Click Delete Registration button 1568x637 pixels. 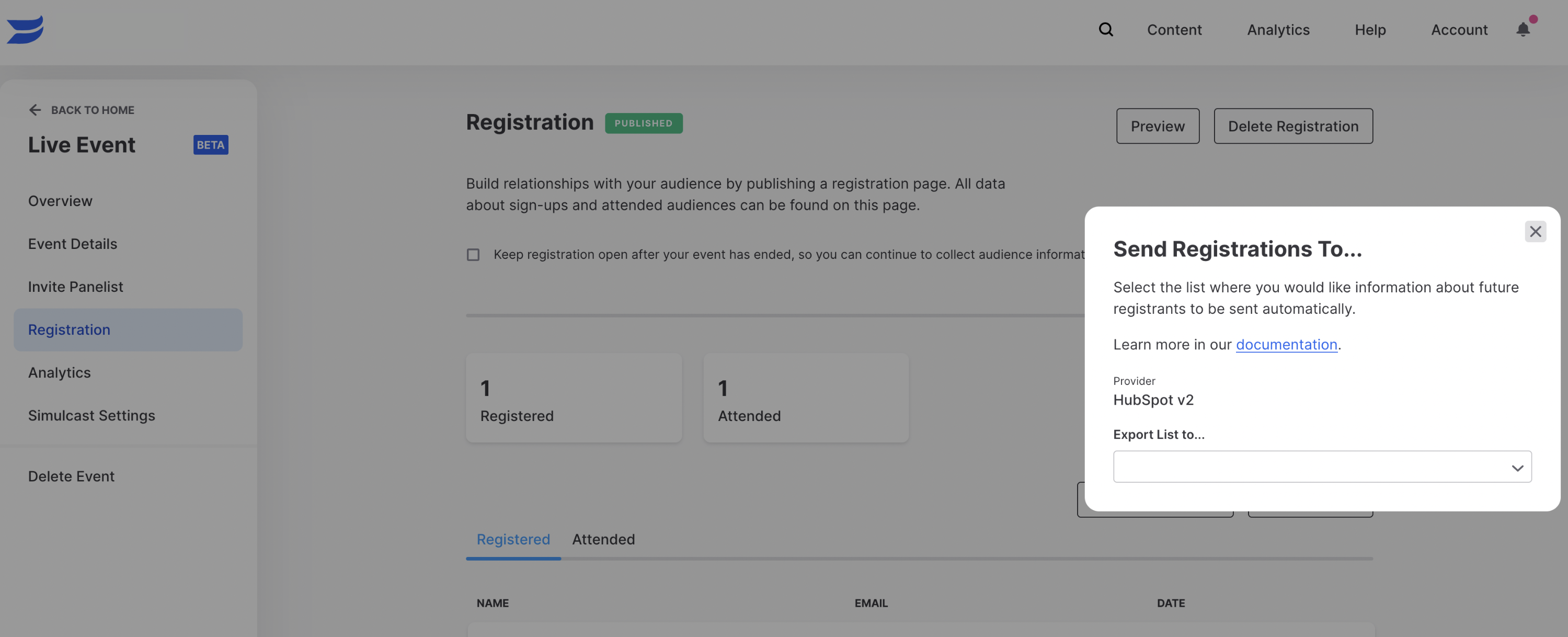tap(1293, 126)
